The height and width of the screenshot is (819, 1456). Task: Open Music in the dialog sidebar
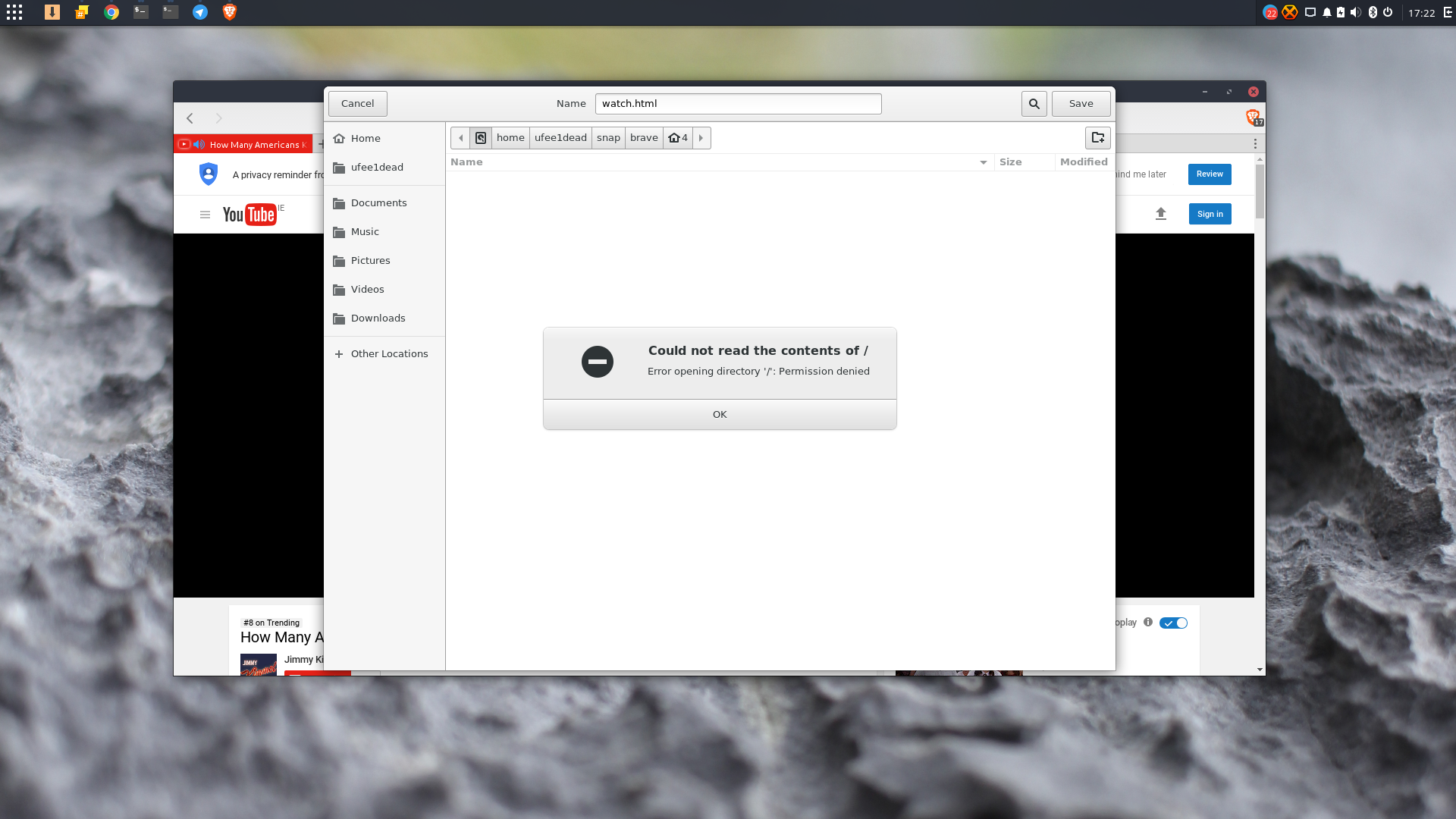384,232
